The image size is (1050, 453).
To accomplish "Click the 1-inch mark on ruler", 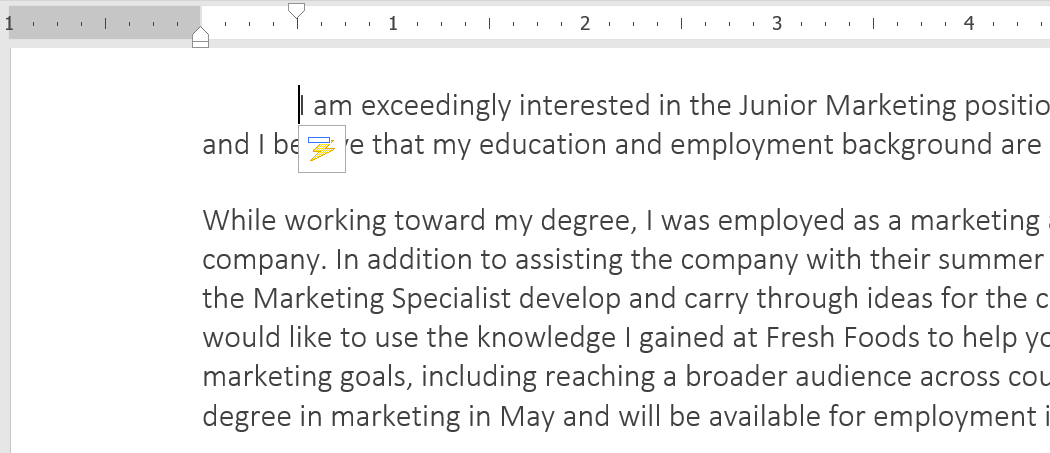I will pyautogui.click(x=393, y=22).
